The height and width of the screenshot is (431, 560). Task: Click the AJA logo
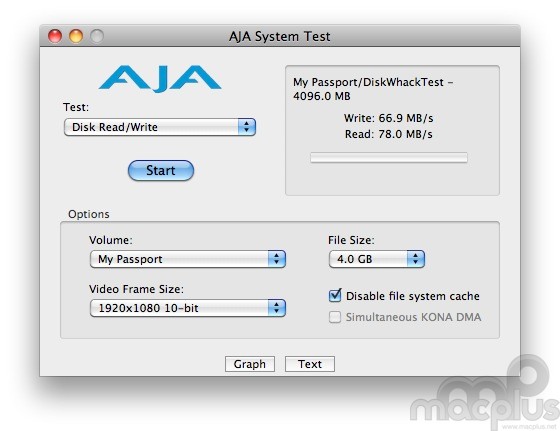pyautogui.click(x=160, y=79)
